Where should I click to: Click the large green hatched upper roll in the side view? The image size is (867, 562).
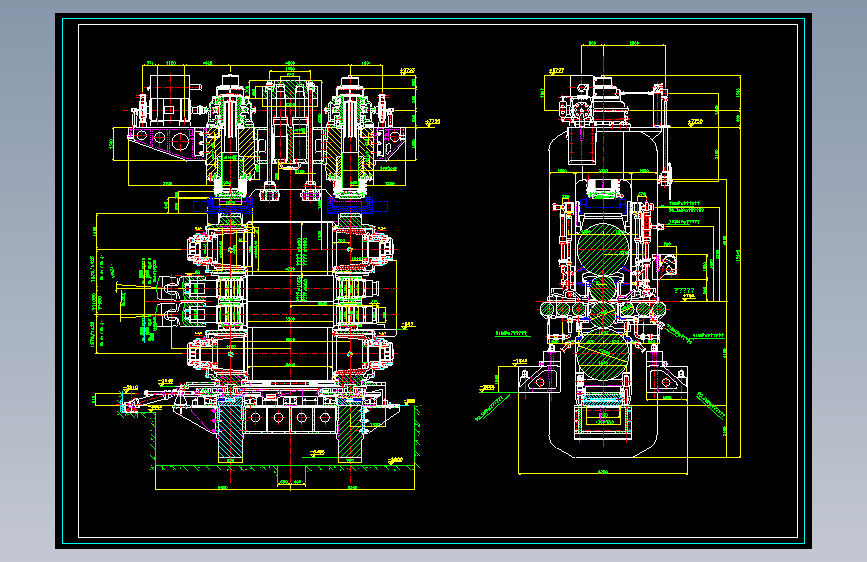[603, 249]
